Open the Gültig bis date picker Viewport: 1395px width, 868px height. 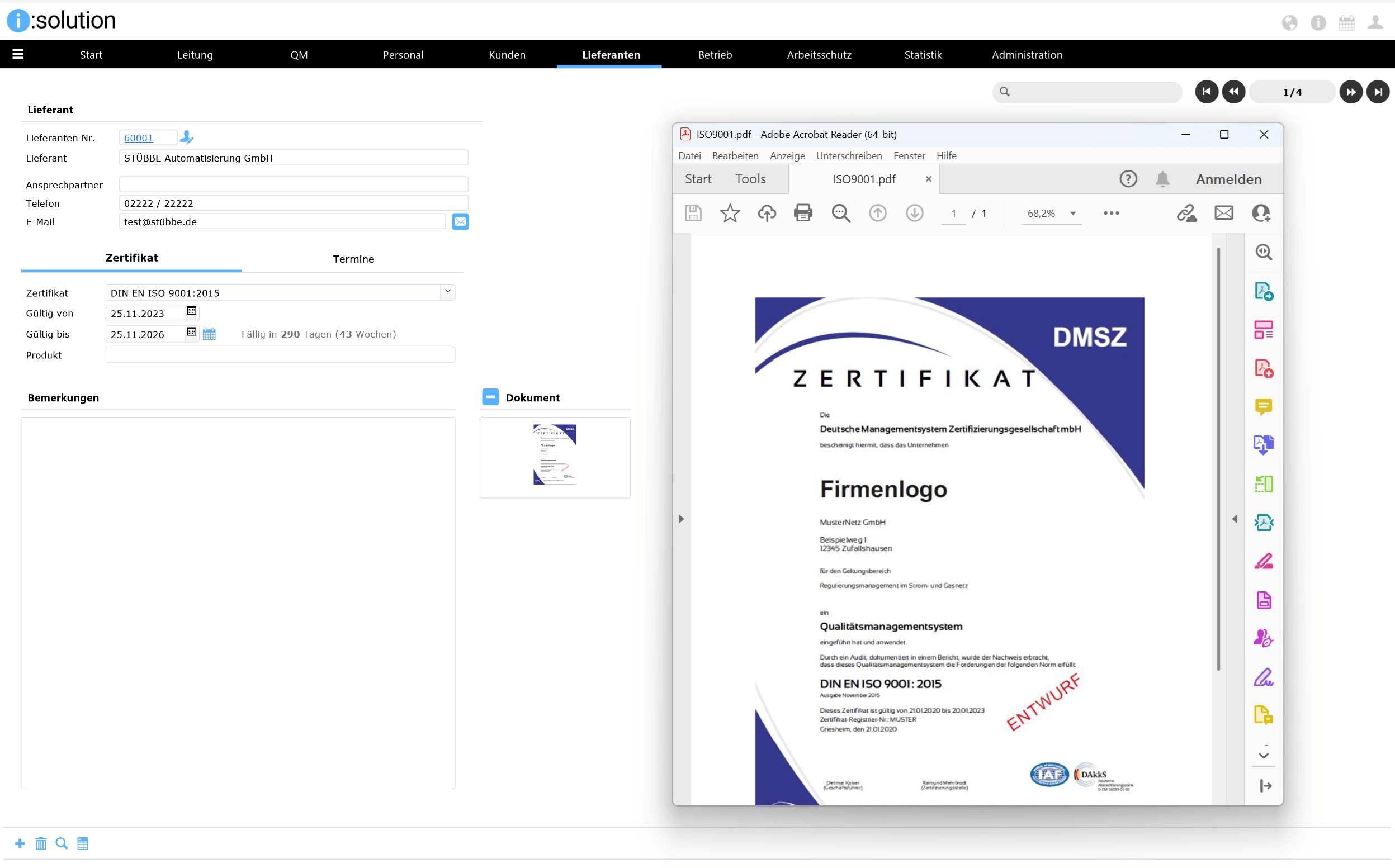click(192, 333)
